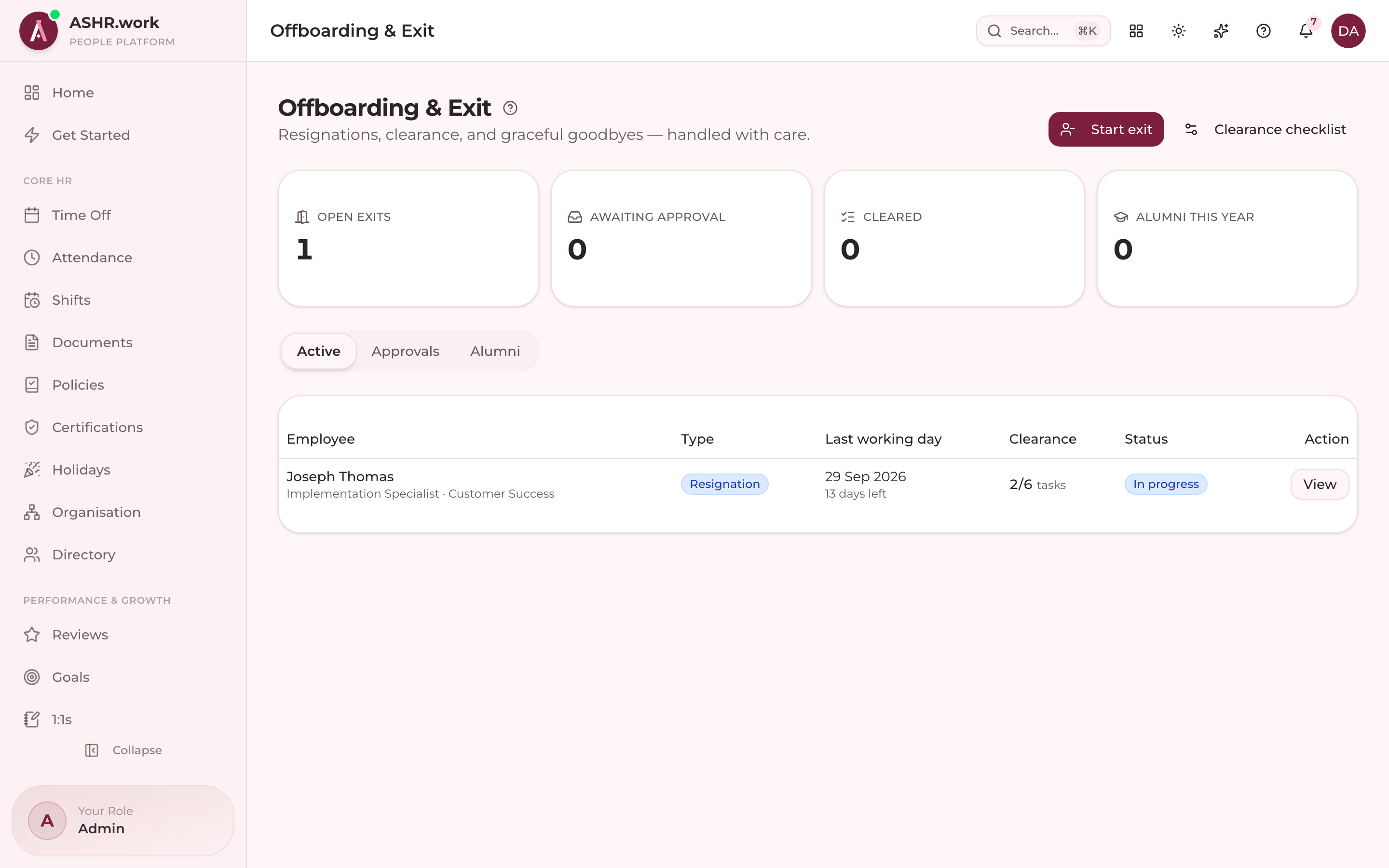Open Policies in sidebar

point(123,385)
